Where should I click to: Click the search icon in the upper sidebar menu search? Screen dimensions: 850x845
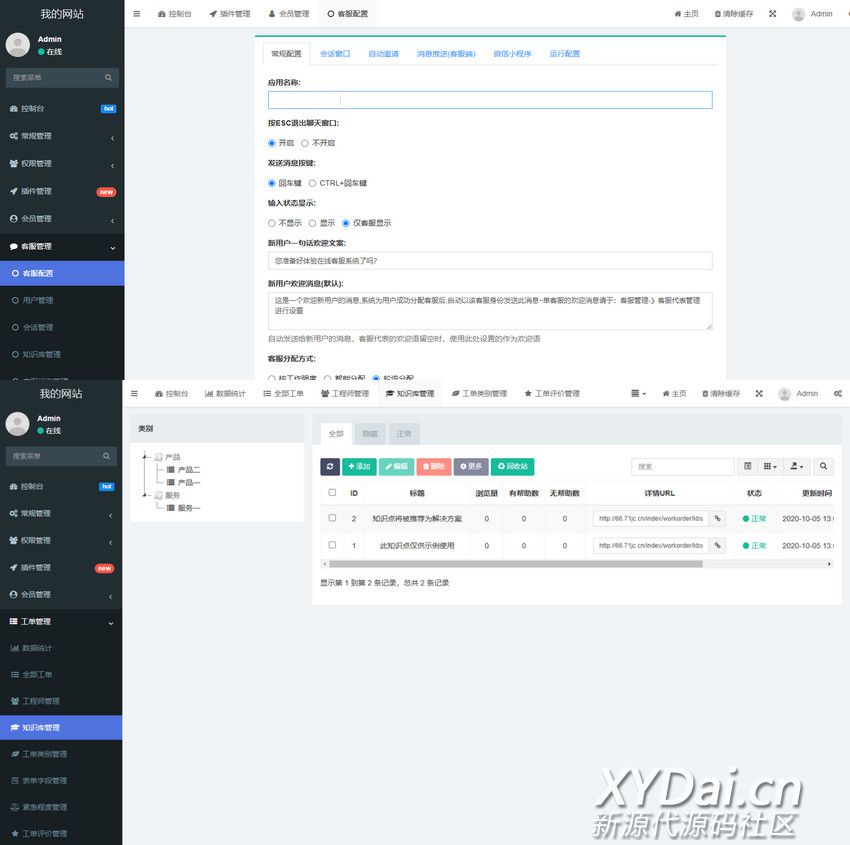click(x=108, y=77)
